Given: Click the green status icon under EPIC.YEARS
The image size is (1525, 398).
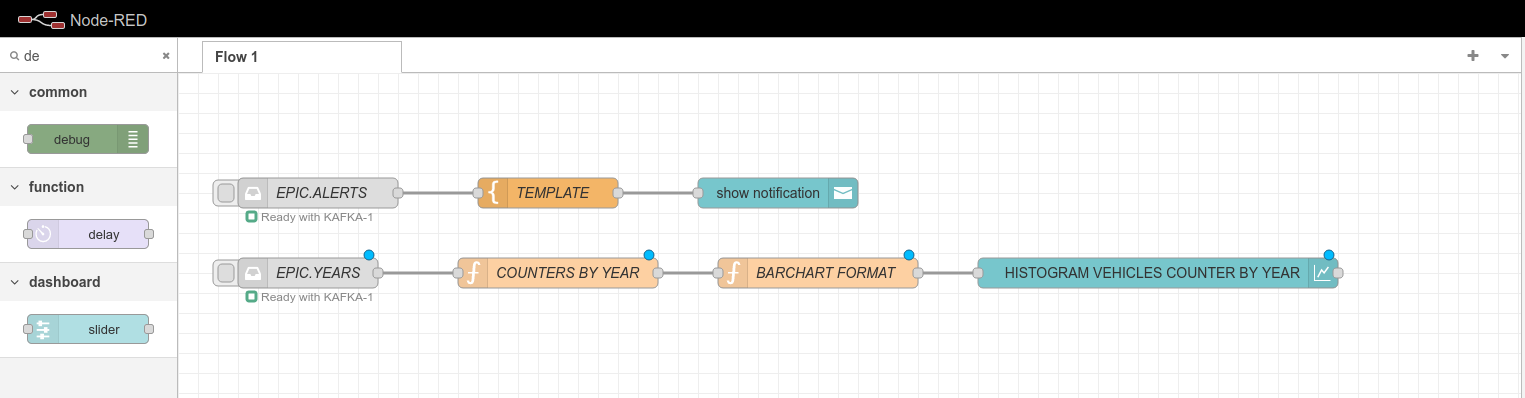Looking at the screenshot, I should [x=252, y=296].
